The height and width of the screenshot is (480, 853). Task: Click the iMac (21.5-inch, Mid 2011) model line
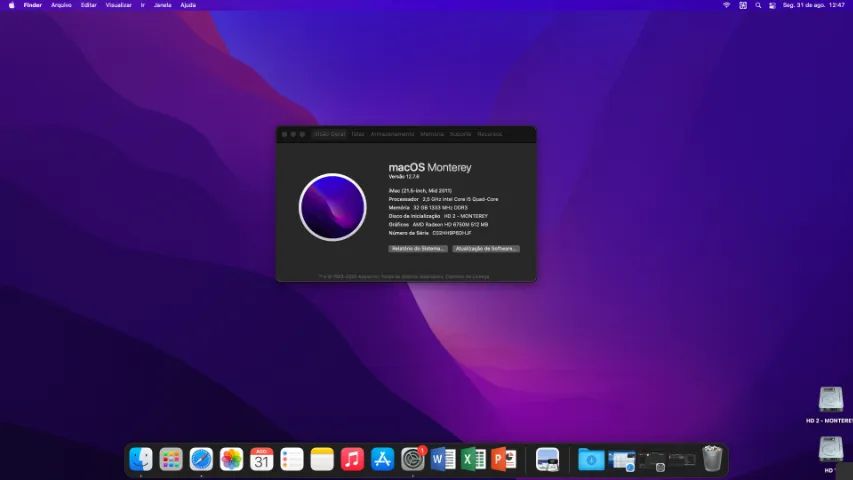[x=420, y=191]
